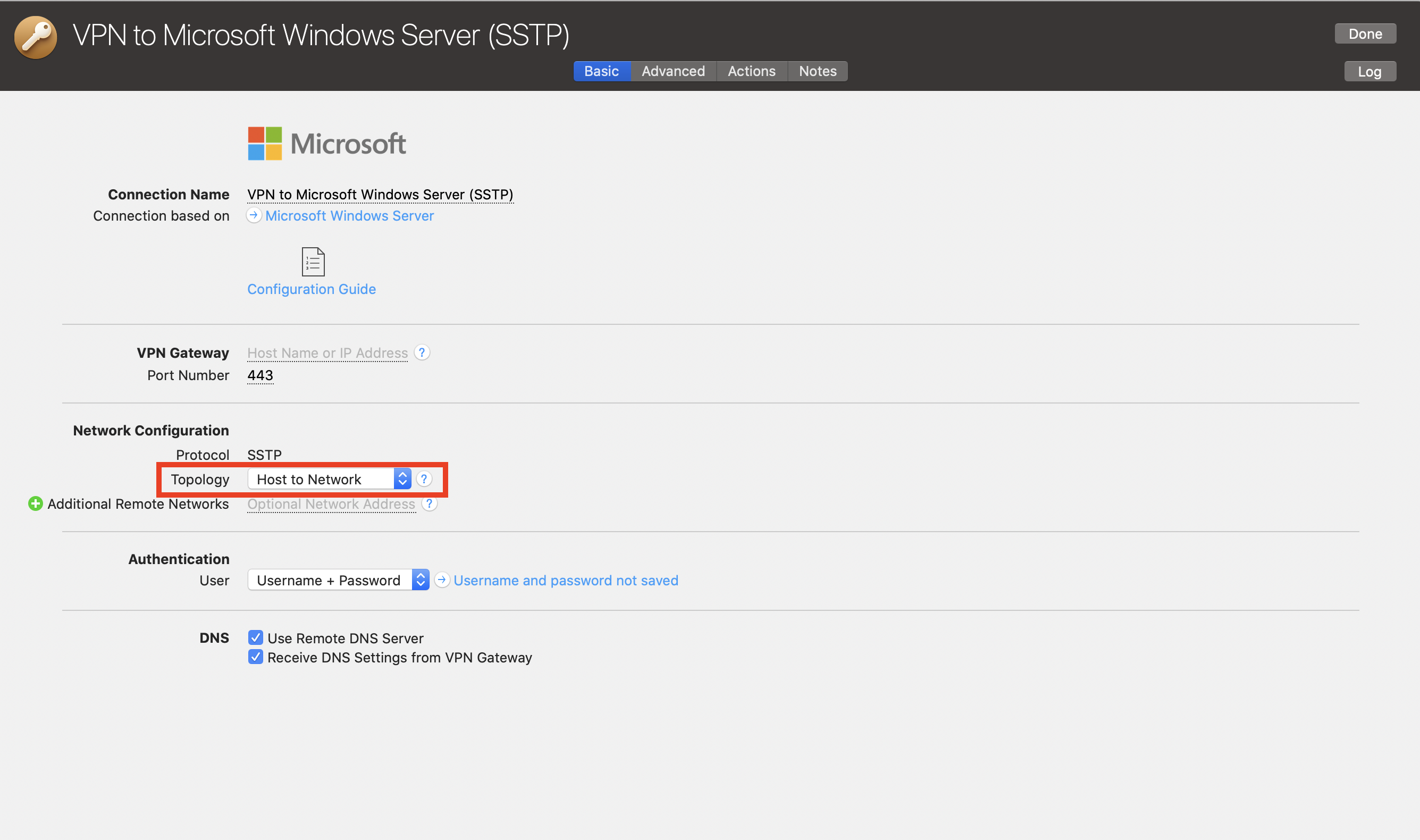Open help for Topology setting
The height and width of the screenshot is (840, 1420).
[x=424, y=479]
